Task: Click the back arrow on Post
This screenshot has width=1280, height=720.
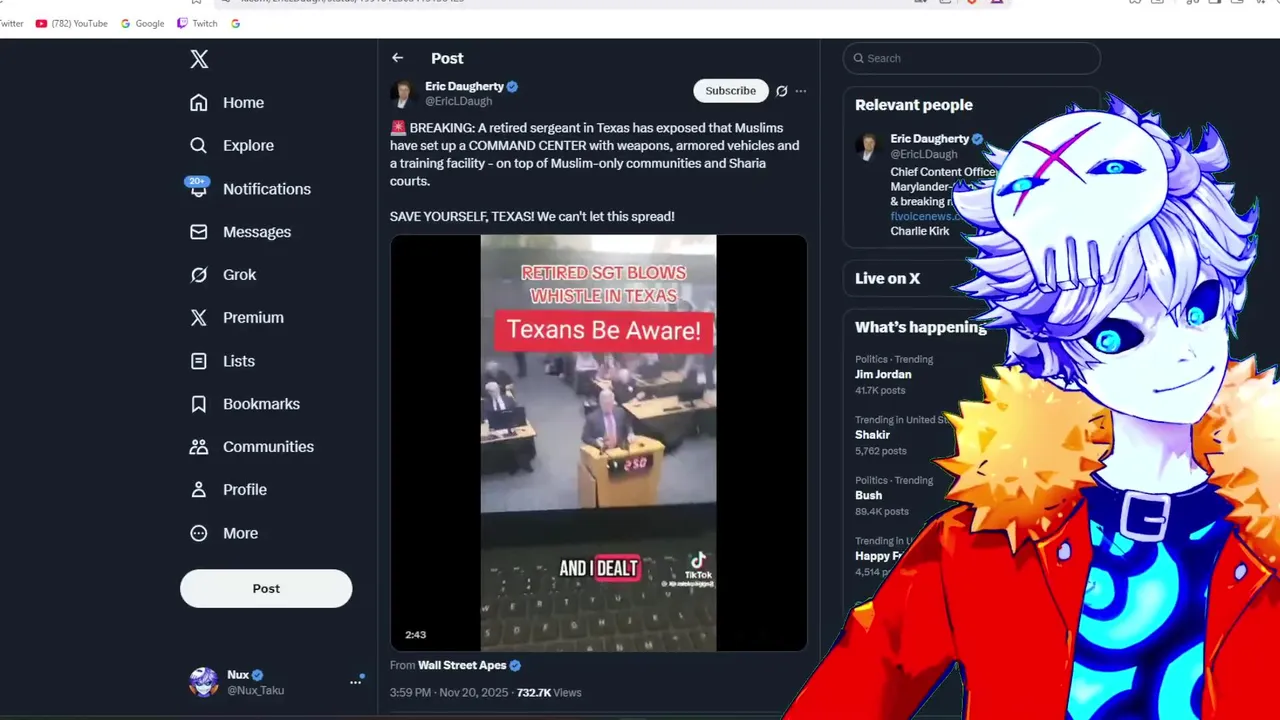Action: point(398,58)
